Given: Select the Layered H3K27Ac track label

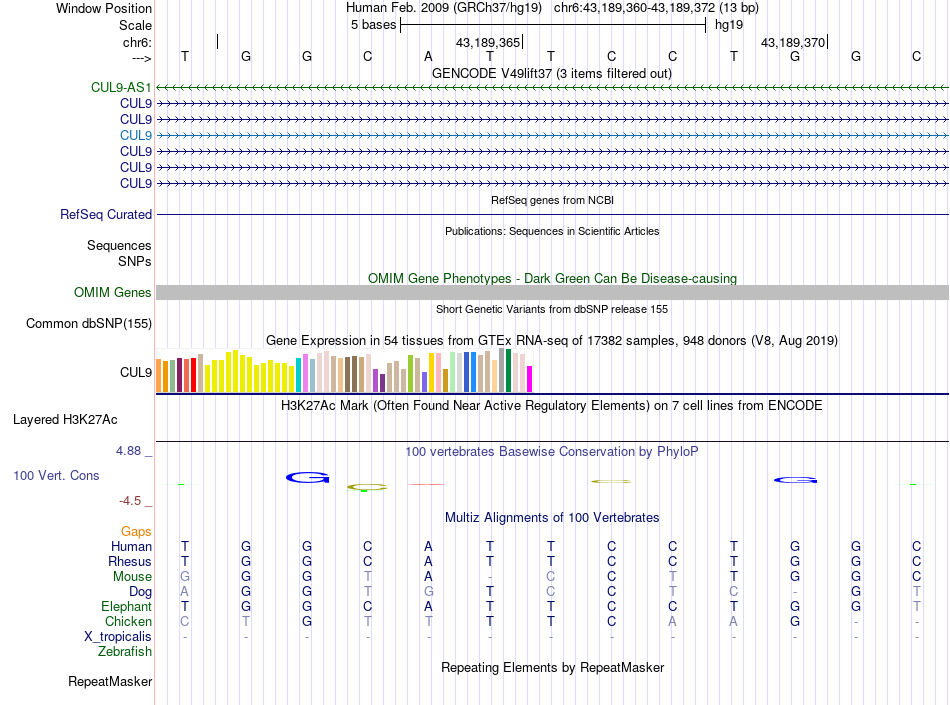Looking at the screenshot, I should [65, 420].
